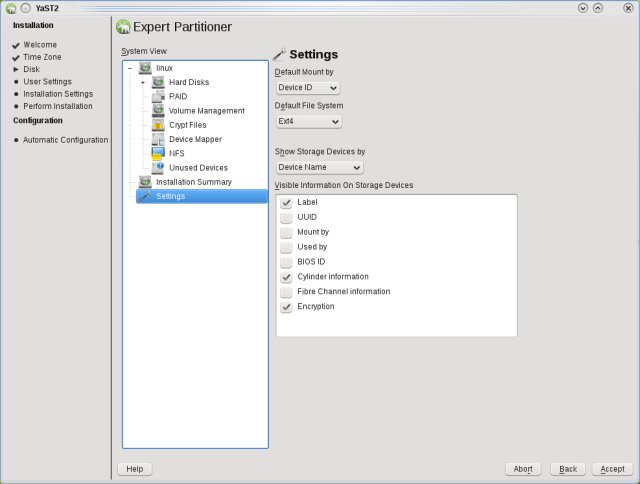Select Crypt Files tree entry
Viewport: 640px width, 484px height.
click(x=188, y=125)
